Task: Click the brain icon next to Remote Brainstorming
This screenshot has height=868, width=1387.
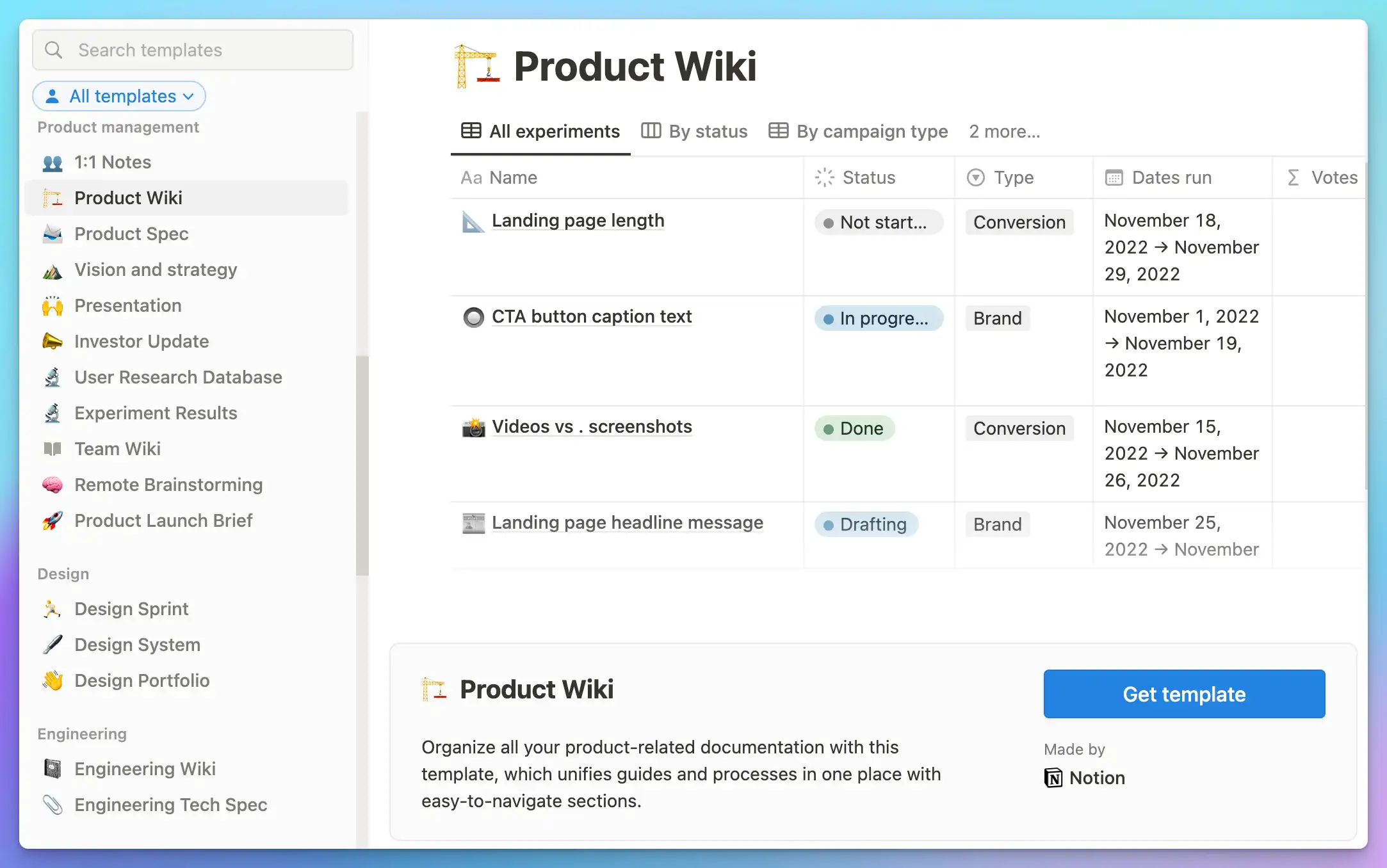Action: (x=53, y=485)
